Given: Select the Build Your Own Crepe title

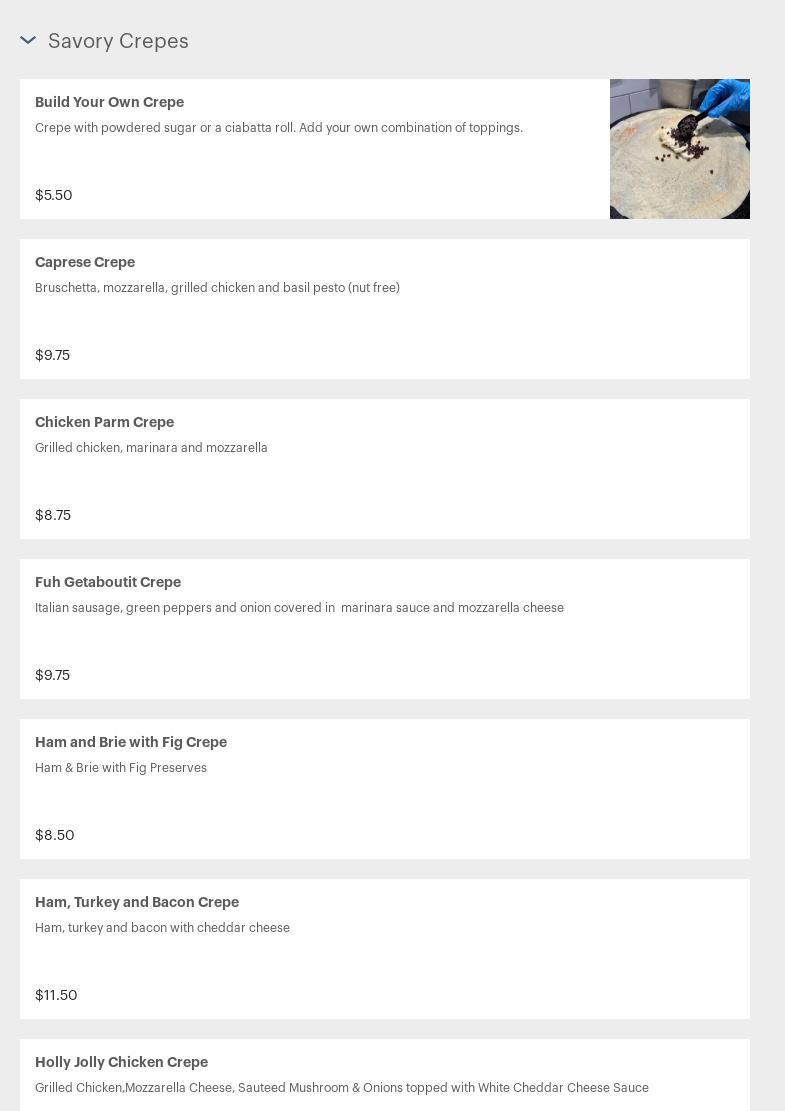Looking at the screenshot, I should click(109, 102).
